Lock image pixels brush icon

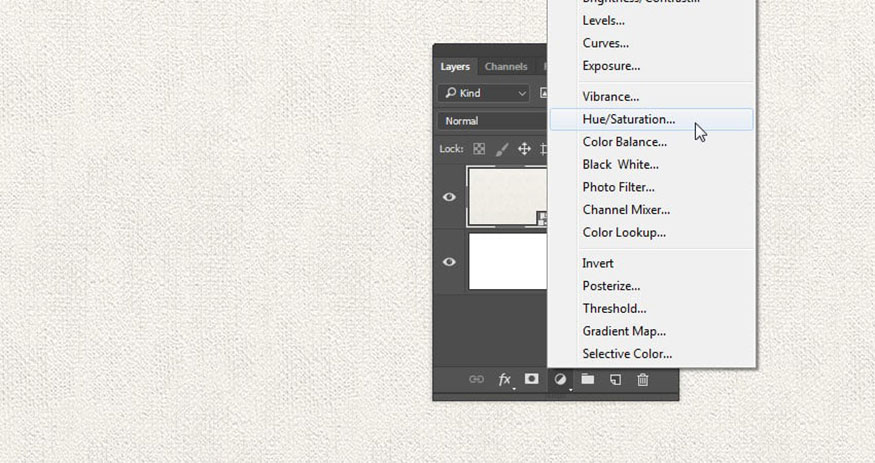point(502,149)
